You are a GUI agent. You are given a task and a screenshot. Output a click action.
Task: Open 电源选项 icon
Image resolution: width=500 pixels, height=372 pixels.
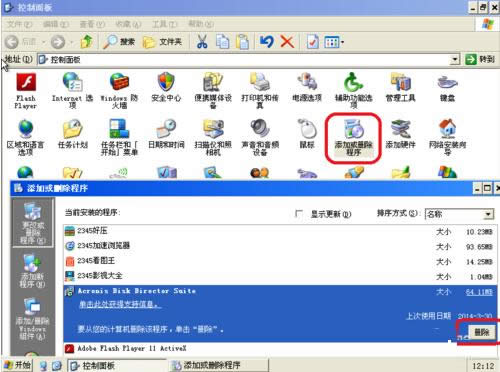[x=307, y=88]
